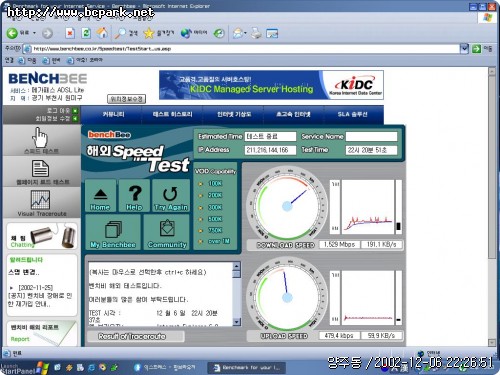Click the IP Address field 211.216.144.166

coord(270,150)
